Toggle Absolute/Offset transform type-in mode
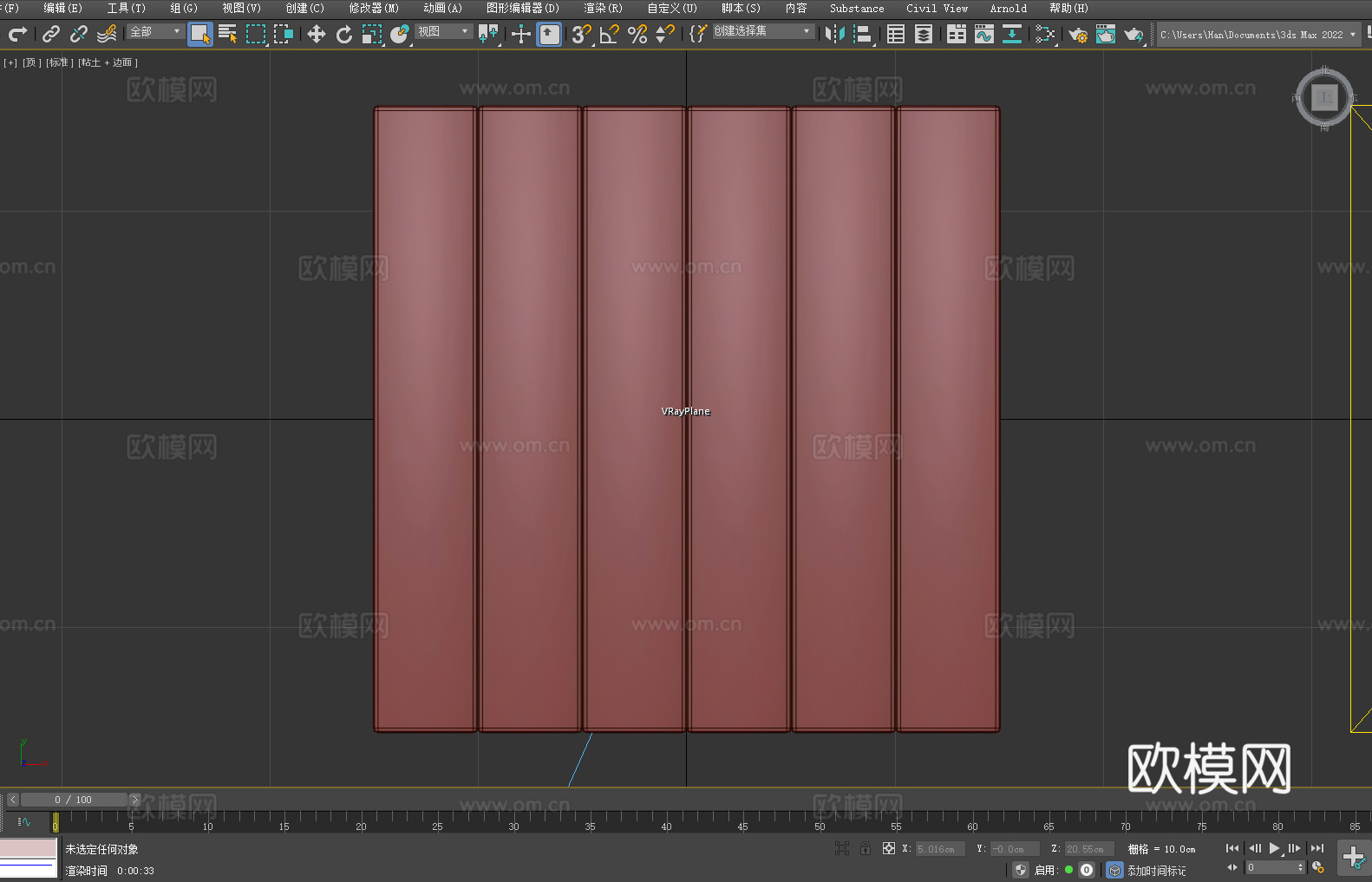The image size is (1372, 882). 888,848
